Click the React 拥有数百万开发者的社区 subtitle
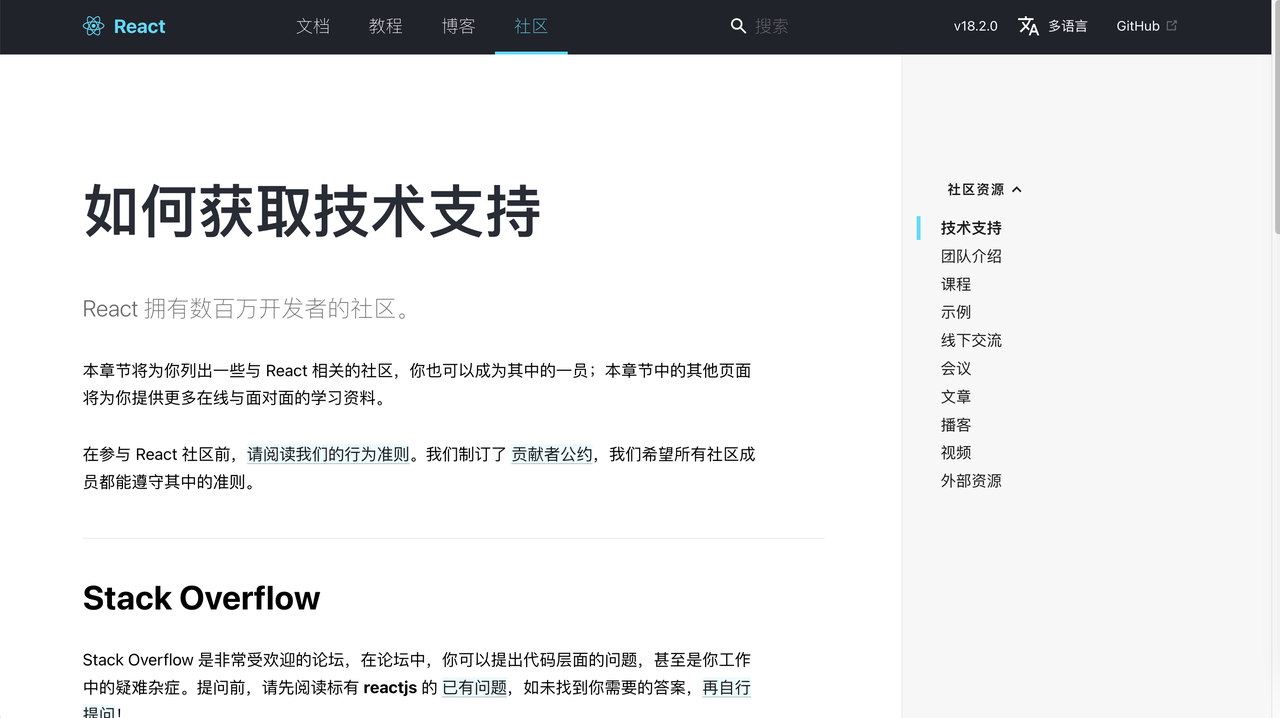 (x=248, y=309)
